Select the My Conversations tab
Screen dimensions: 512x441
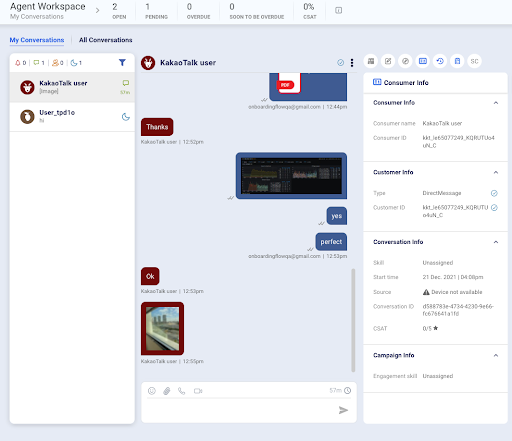(x=37, y=40)
